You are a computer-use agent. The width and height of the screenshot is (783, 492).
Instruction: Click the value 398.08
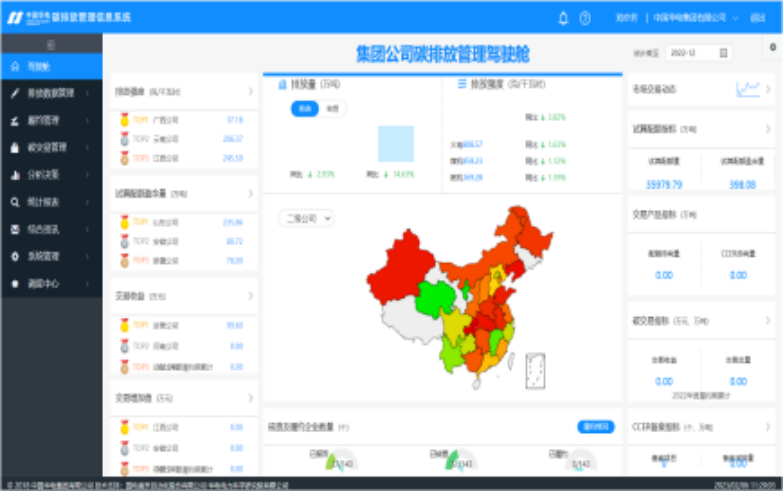[742, 185]
